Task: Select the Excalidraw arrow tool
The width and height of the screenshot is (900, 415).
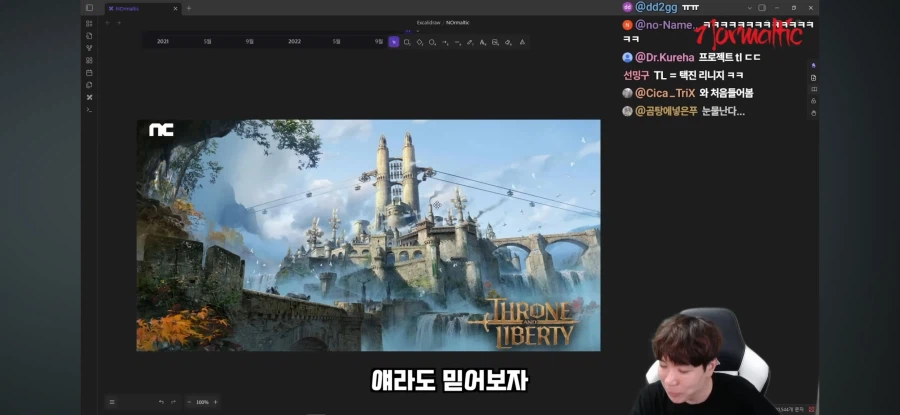Action: click(x=445, y=42)
